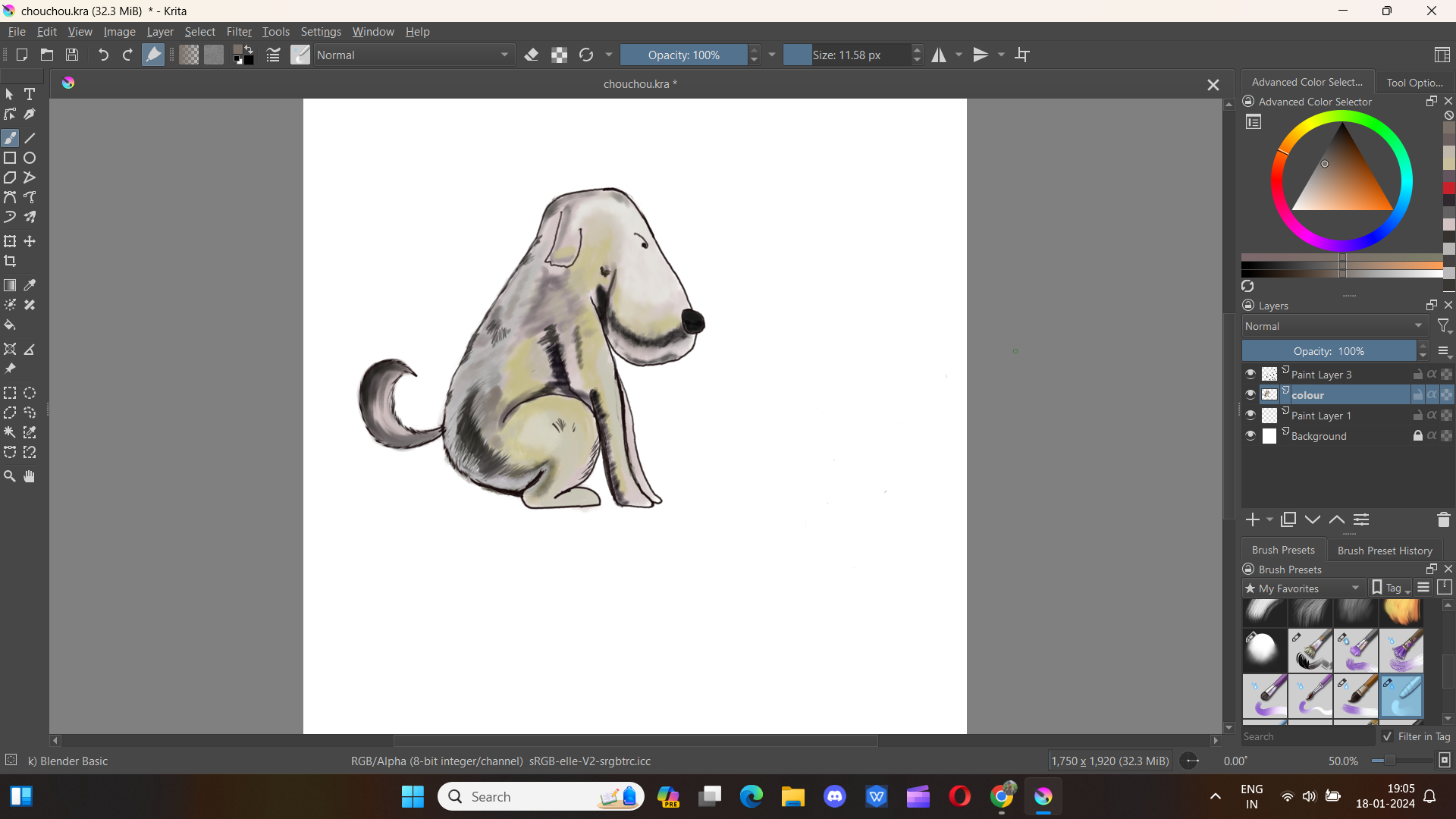
Task: Hide the Paint Layer 3 layer
Action: pos(1250,374)
